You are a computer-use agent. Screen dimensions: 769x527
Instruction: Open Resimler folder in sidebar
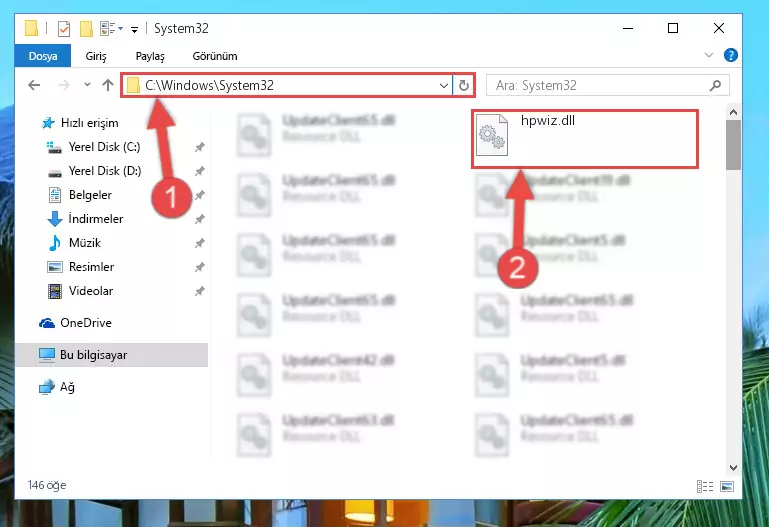coord(91,267)
